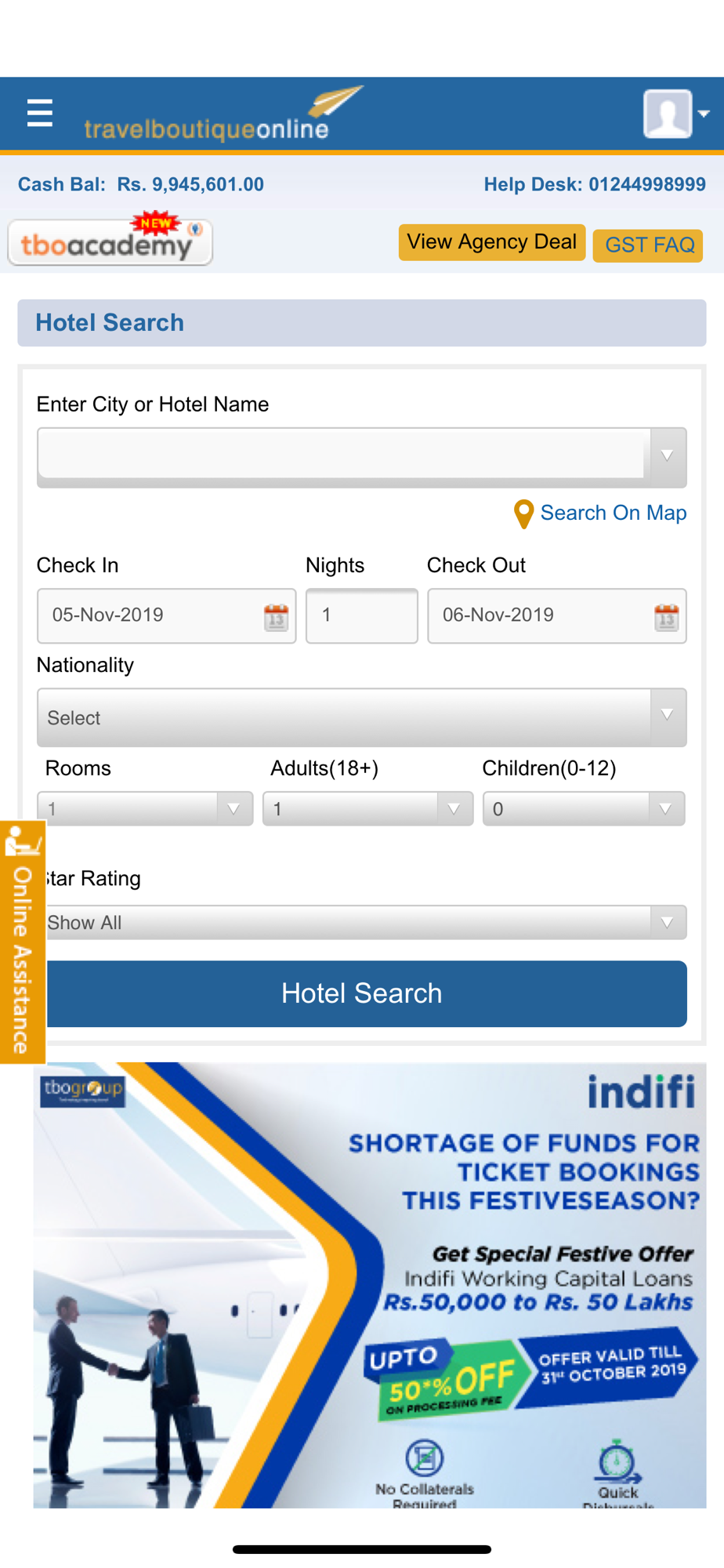The image size is (724, 1568).
Task: Tap the Search On Map pin icon
Action: [523, 514]
